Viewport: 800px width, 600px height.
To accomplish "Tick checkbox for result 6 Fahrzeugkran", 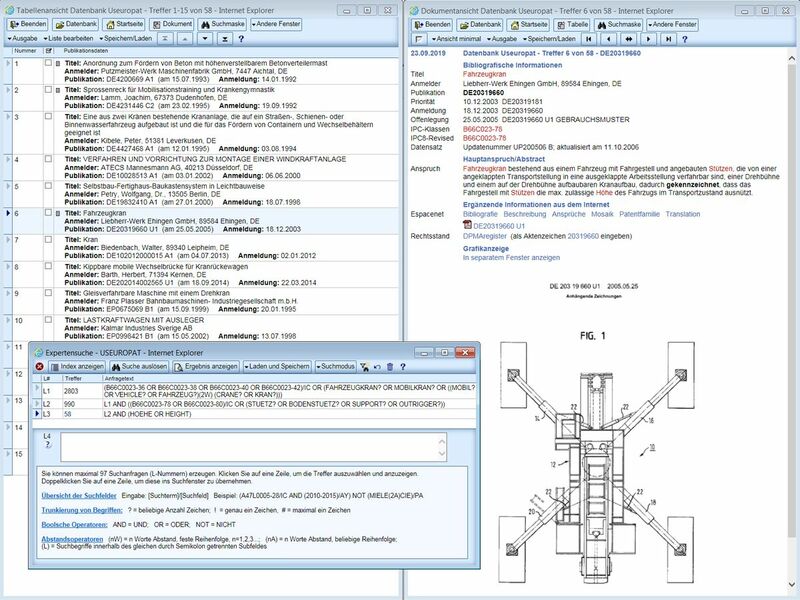I will [x=48, y=213].
